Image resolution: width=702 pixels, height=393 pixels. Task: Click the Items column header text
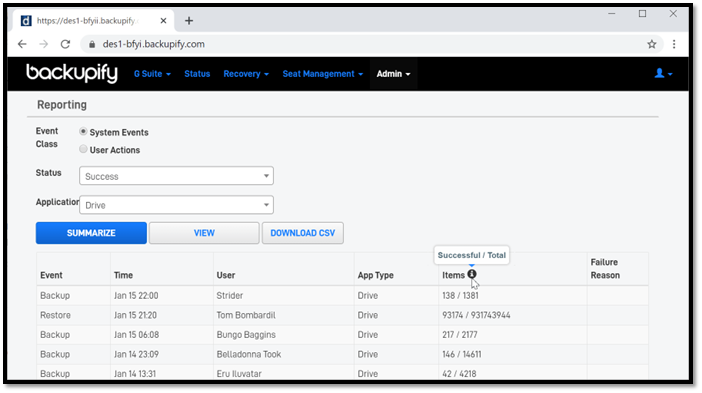(x=454, y=275)
